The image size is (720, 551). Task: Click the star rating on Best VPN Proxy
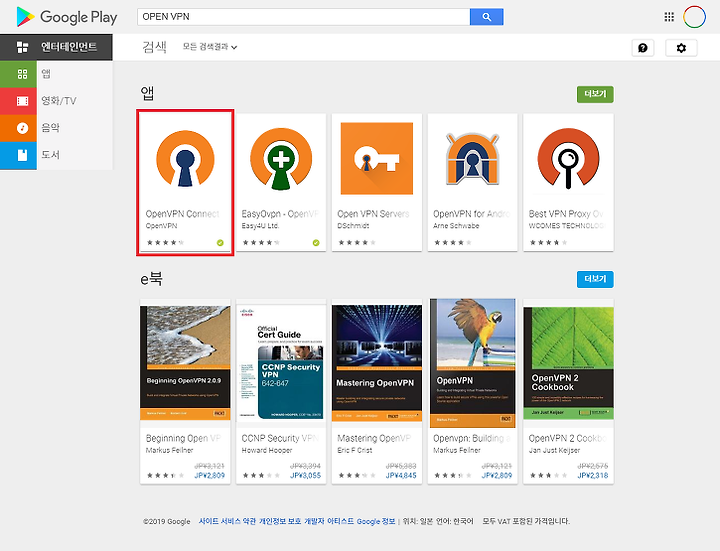tap(548, 242)
